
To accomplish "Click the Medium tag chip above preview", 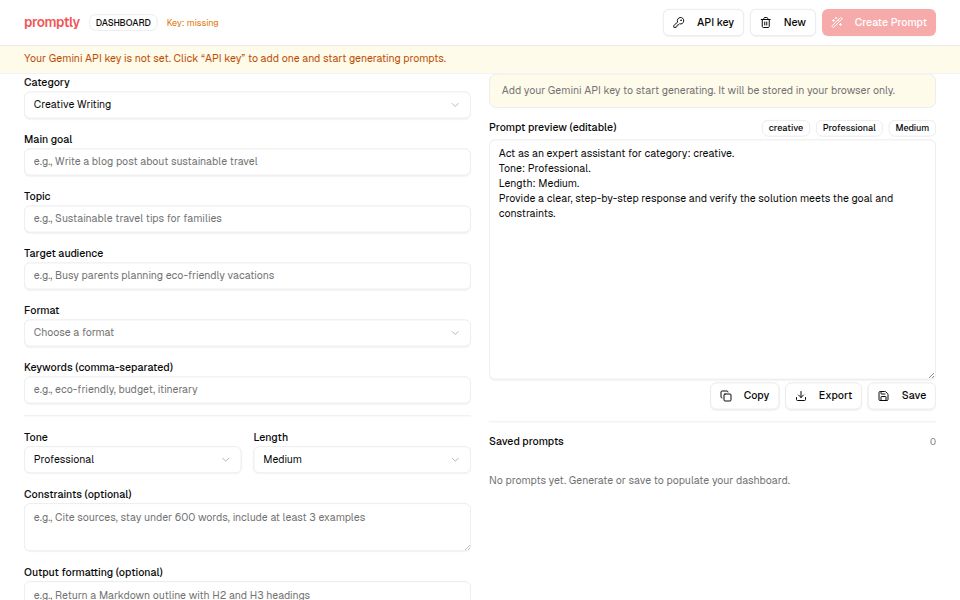I will [912, 128].
